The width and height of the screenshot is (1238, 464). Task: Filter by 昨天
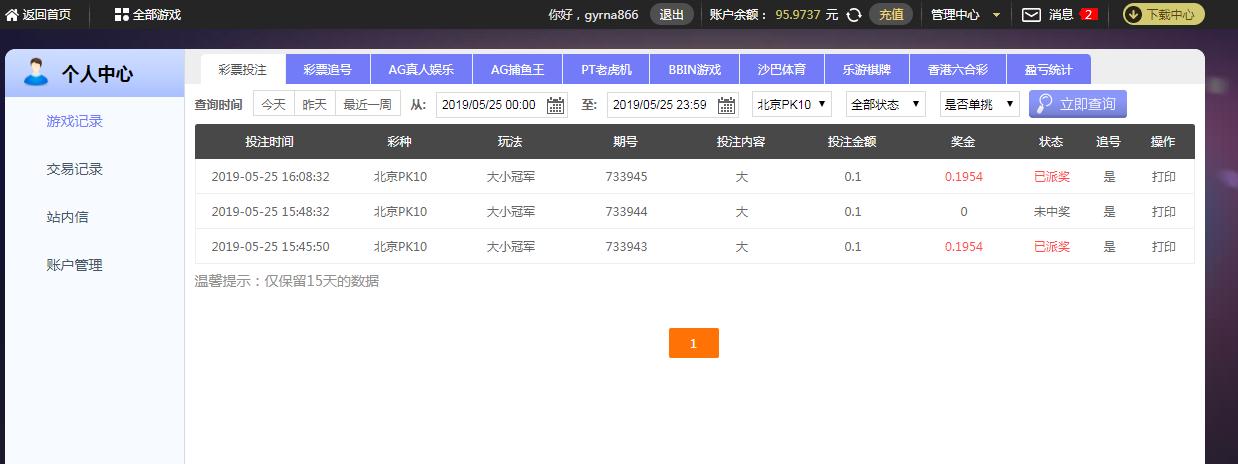coord(315,104)
